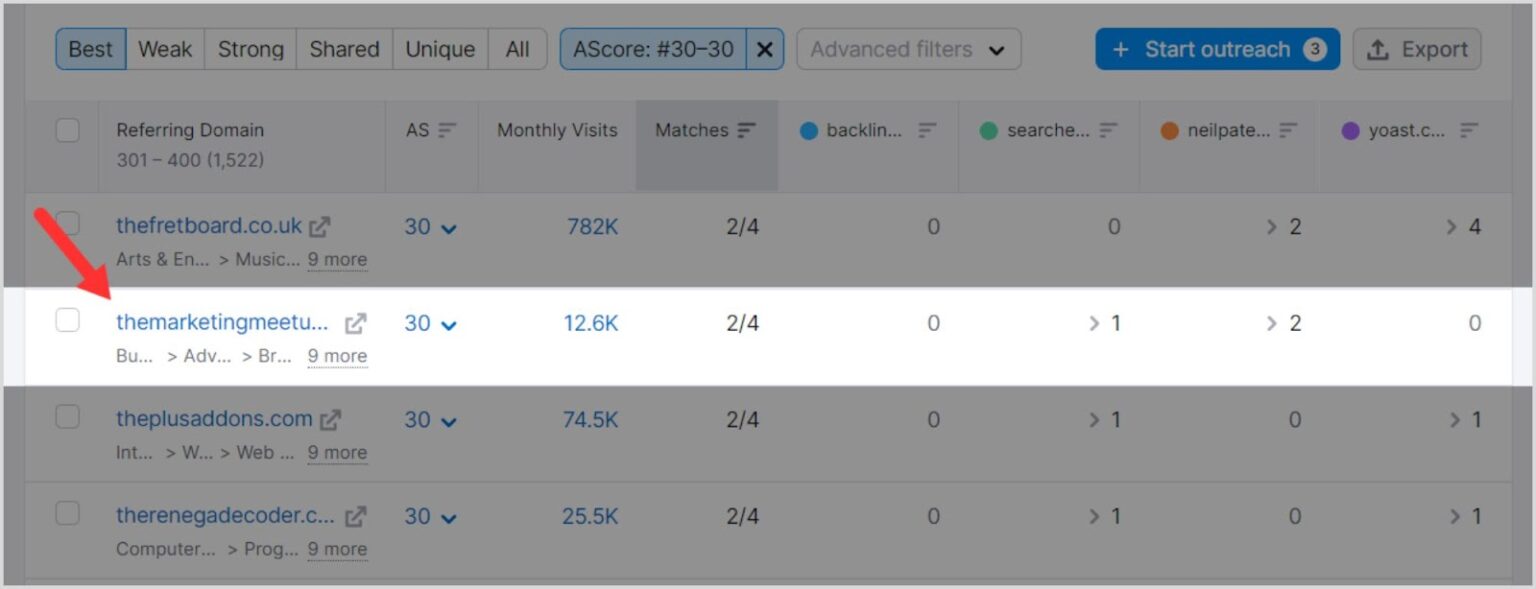The width and height of the screenshot is (1536, 589).
Task: Sort by the backlin... competitor column
Action: pos(929,130)
